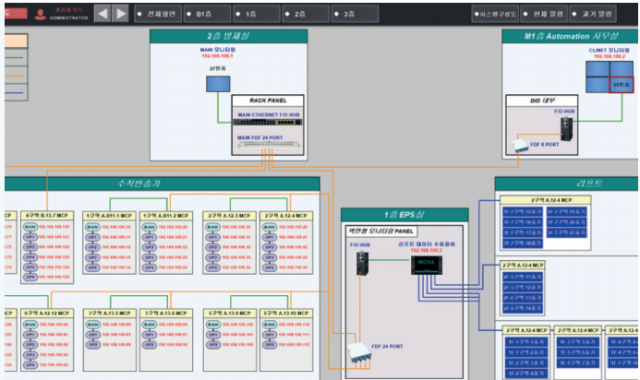Click the 1구역 A.B11-1 MCP header
Image resolution: width=640 pixels, height=380 pixels.
pos(109,216)
